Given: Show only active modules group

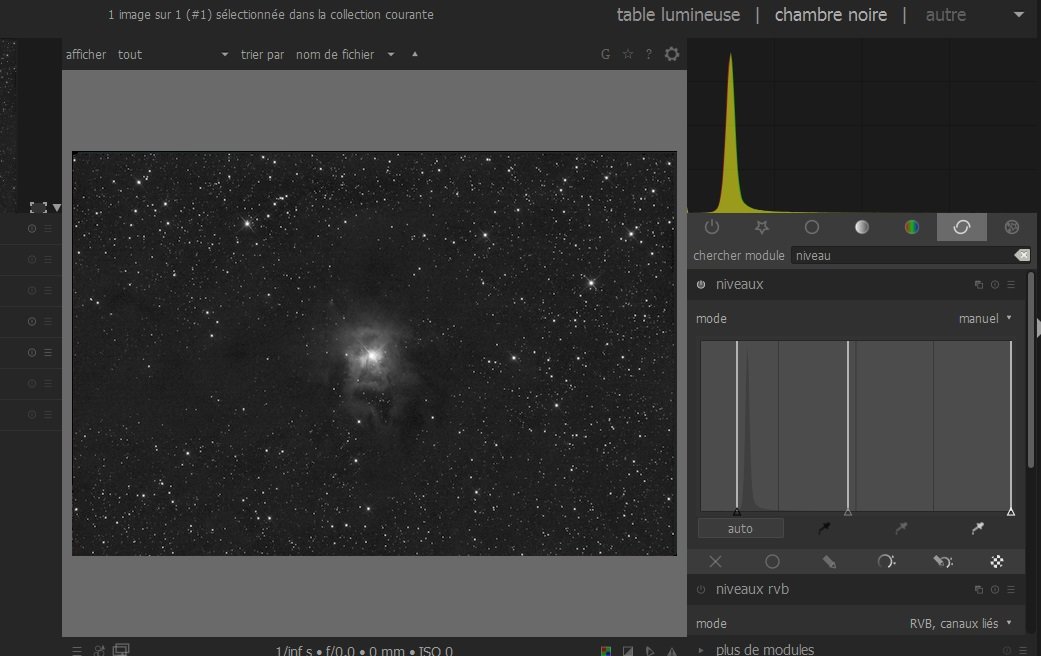Looking at the screenshot, I should 712,227.
